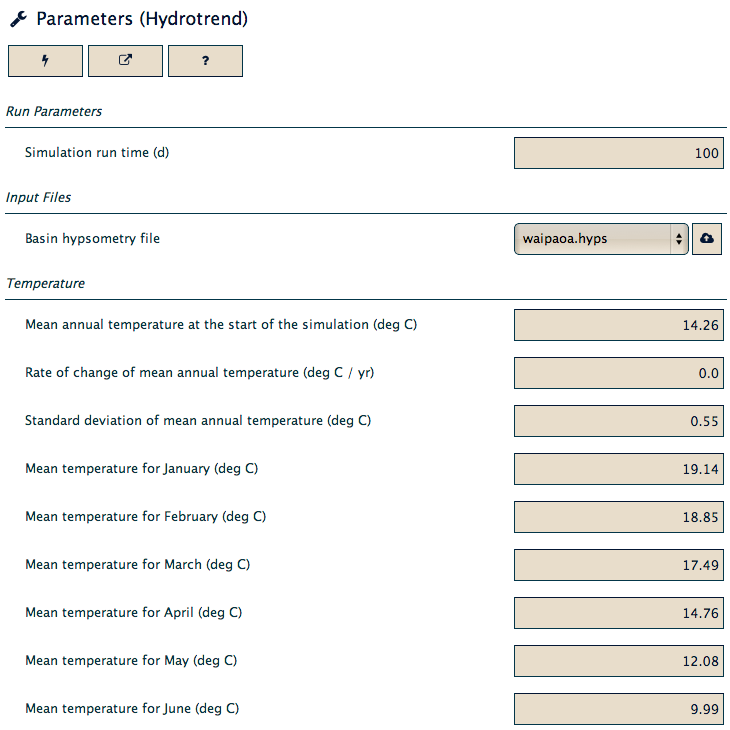730x730 pixels.
Task: Focus the May mean temperature field
Action: pyautogui.click(x=619, y=661)
